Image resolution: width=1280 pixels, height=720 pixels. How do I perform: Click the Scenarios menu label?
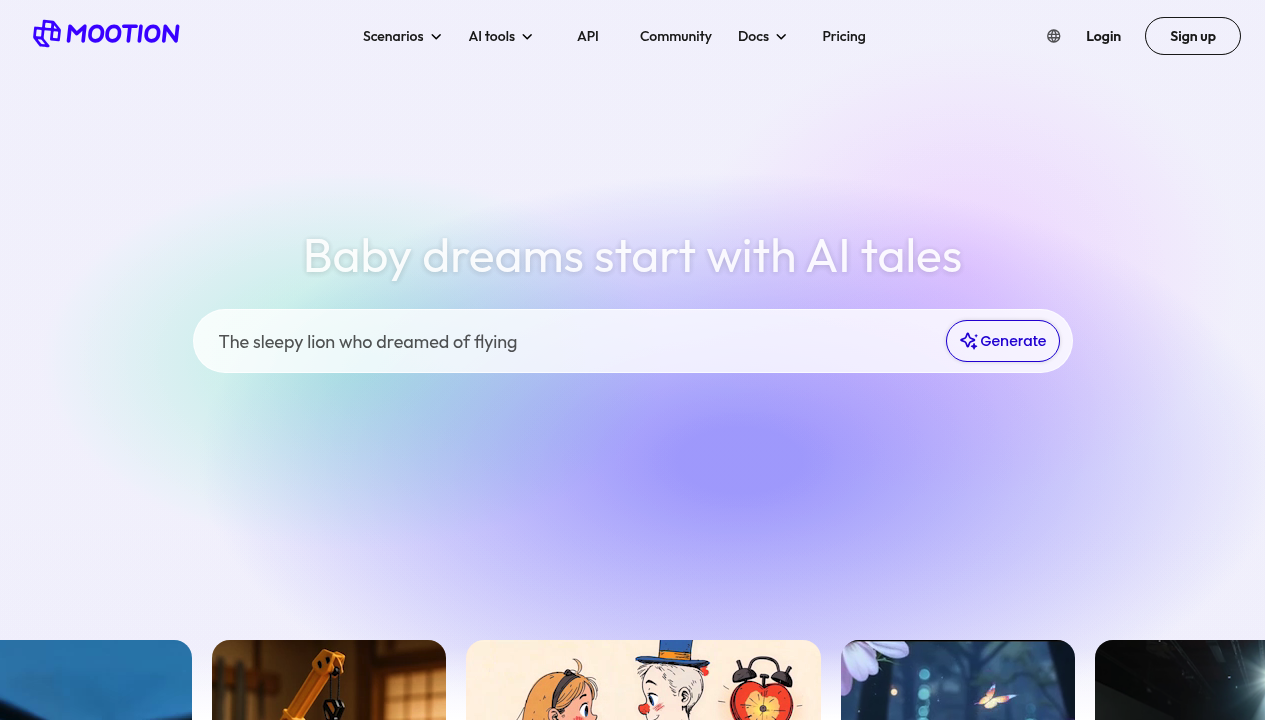pyautogui.click(x=393, y=36)
